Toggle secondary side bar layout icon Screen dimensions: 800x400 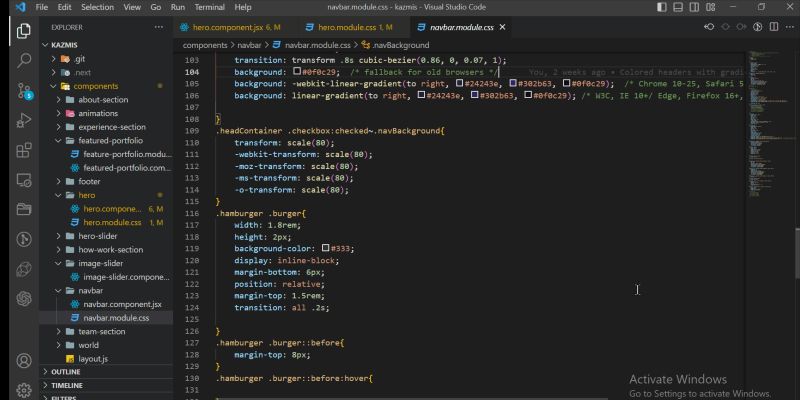(x=694, y=7)
